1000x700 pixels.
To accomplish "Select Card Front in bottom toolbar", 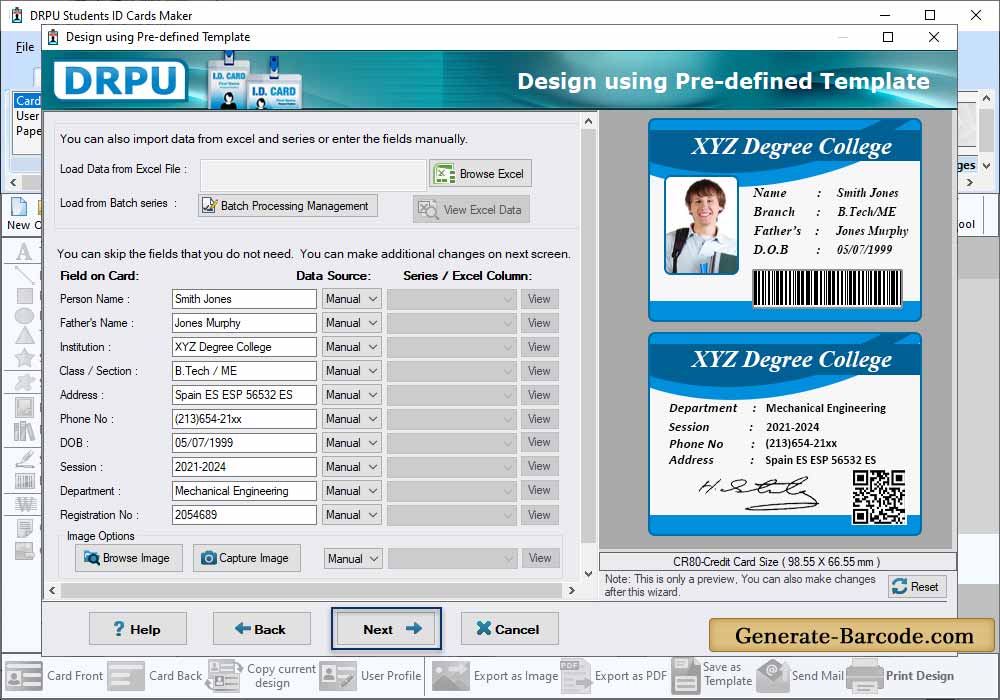I will (x=54, y=676).
